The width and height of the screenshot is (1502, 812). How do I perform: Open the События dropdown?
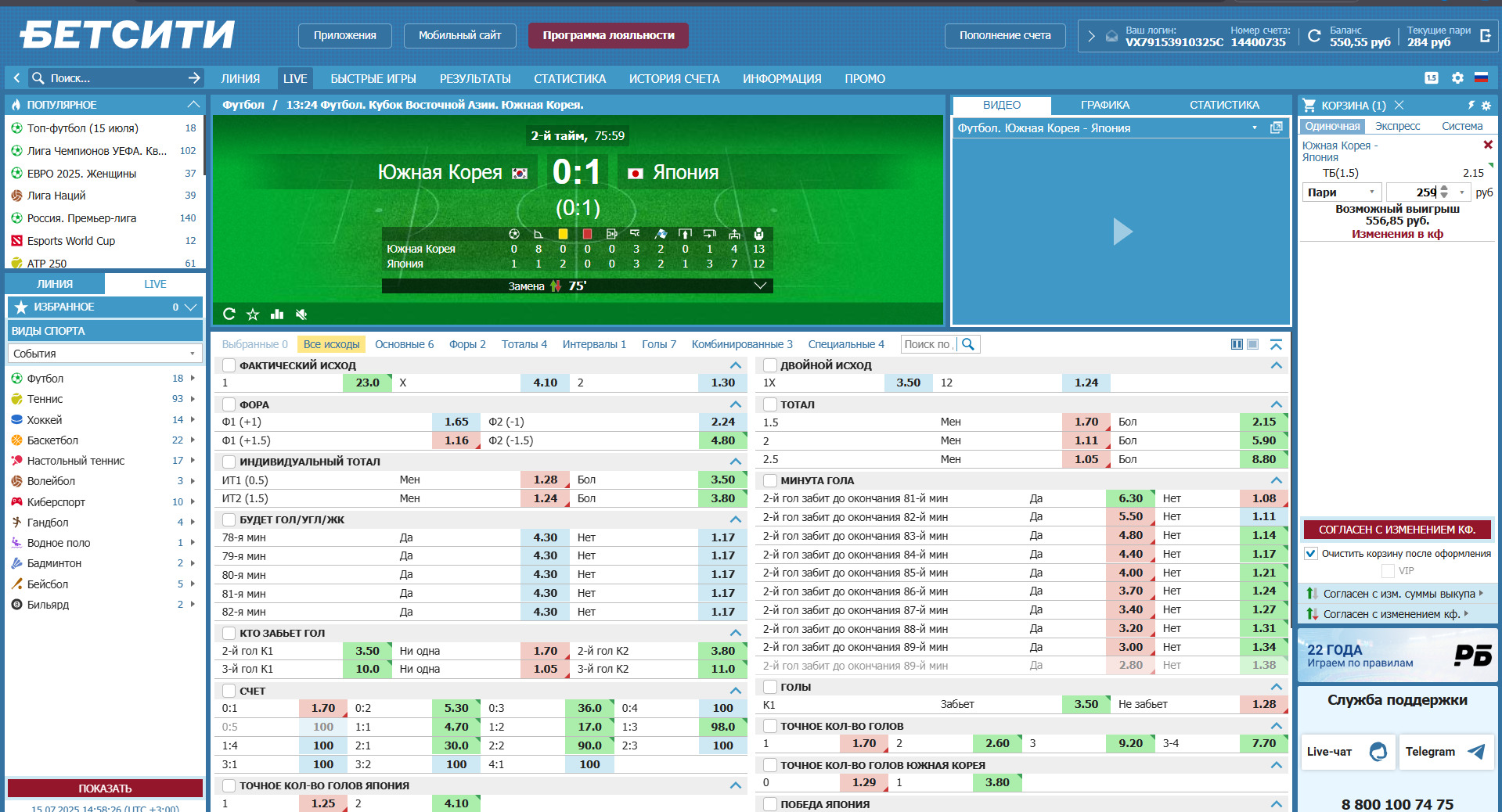click(106, 354)
